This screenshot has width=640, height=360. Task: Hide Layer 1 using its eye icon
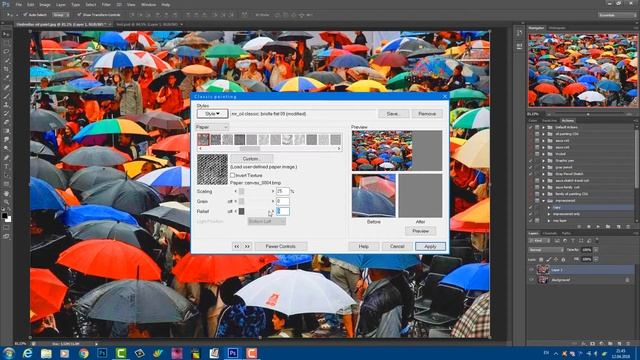[531, 269]
